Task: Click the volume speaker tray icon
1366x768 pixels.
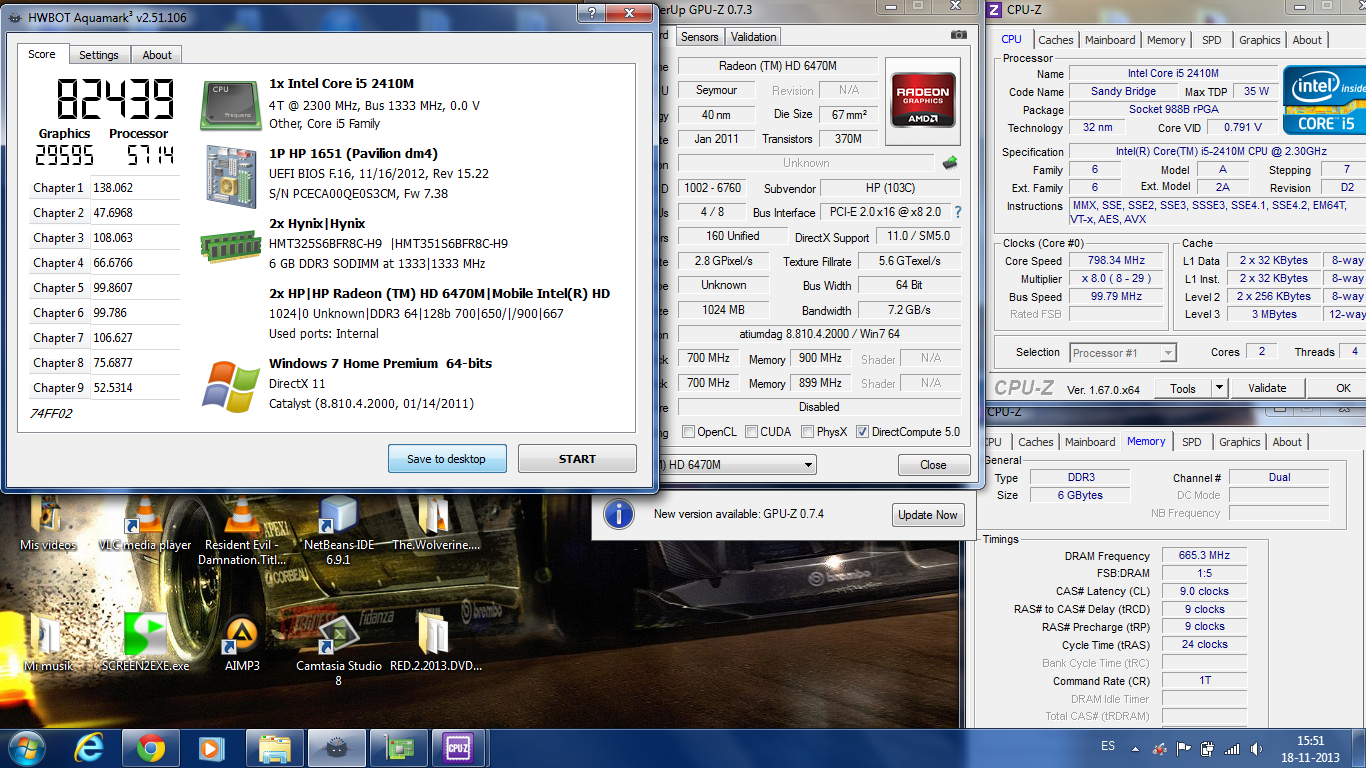Action: pos(1256,748)
